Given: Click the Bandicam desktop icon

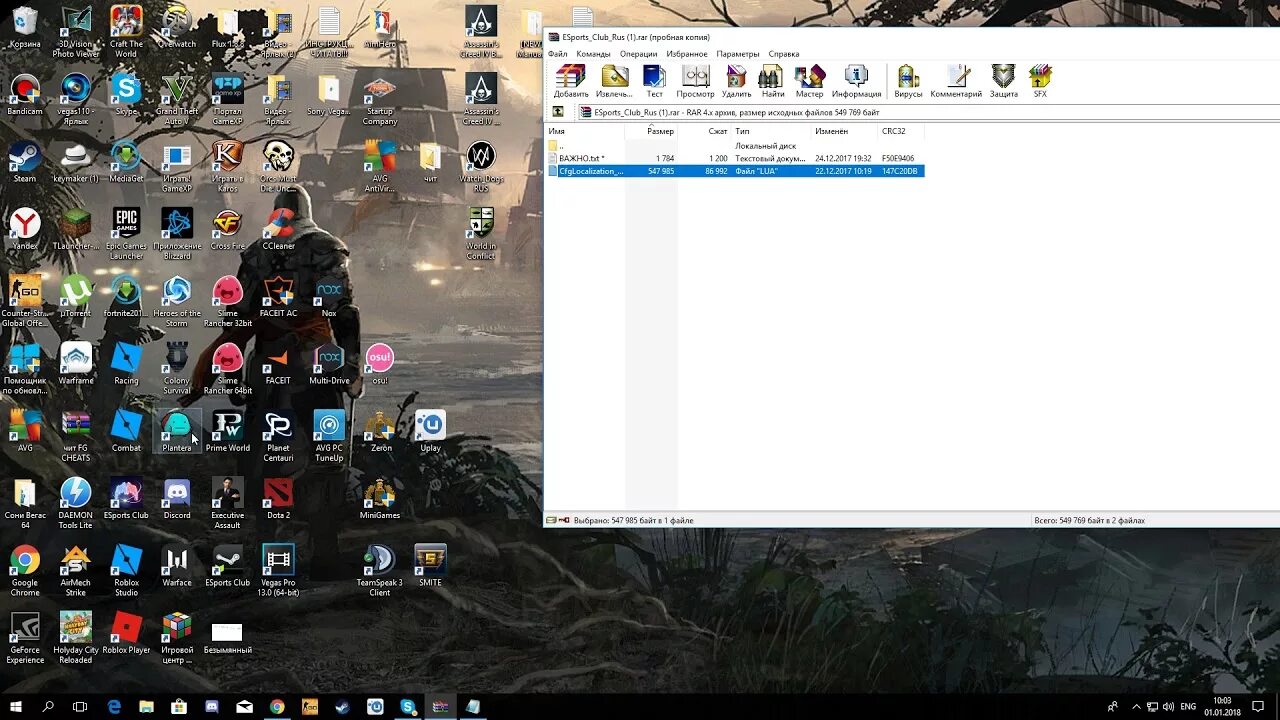Looking at the screenshot, I should [25, 95].
